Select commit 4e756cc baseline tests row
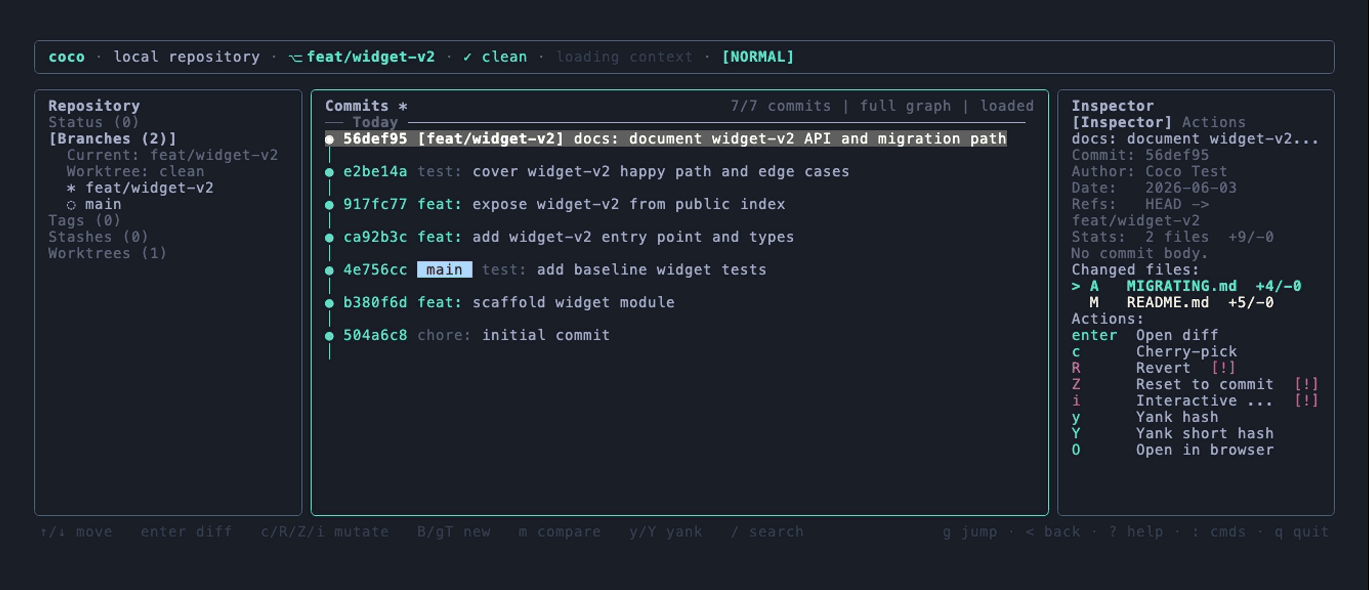Viewport: 1369px width, 590px height. 546,270
